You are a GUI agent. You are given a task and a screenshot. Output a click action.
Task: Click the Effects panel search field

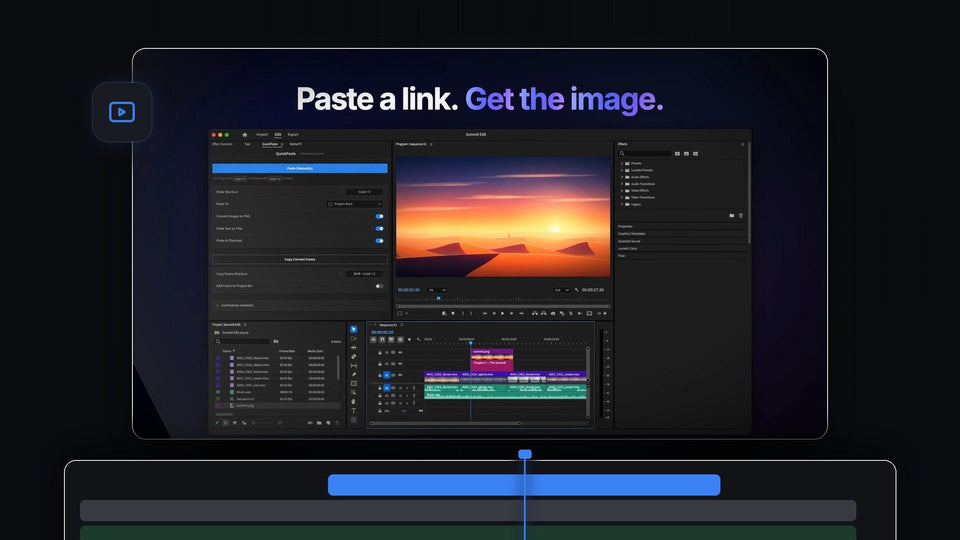[645, 154]
